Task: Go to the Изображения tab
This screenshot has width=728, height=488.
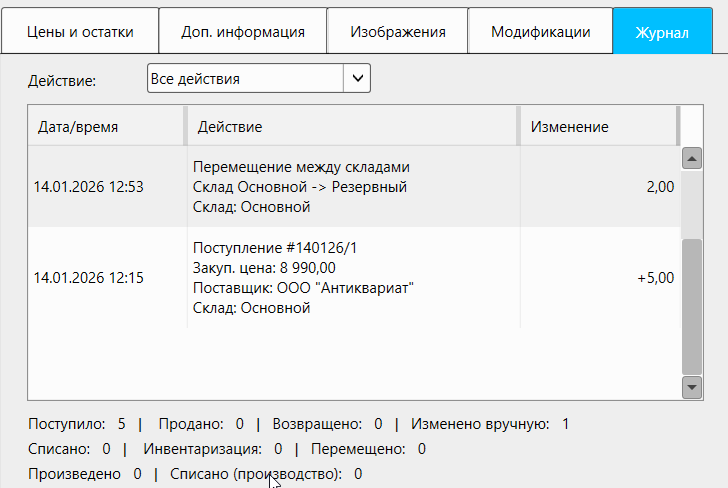Action: [397, 32]
